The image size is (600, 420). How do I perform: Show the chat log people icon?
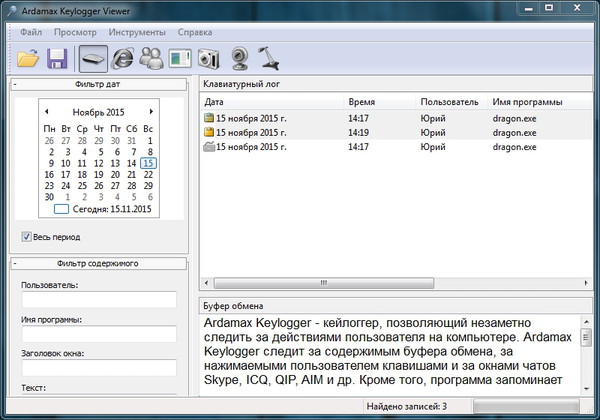(x=152, y=59)
